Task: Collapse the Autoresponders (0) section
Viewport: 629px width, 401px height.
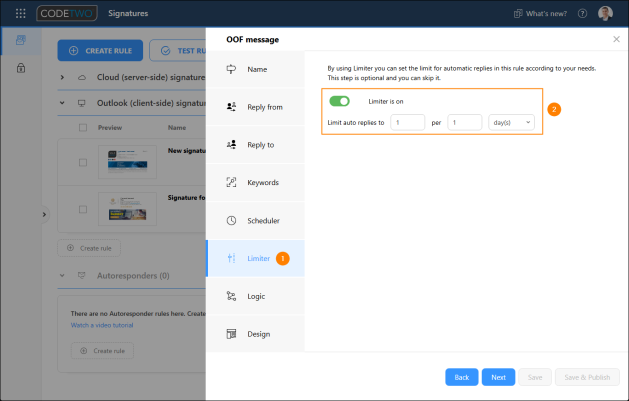Action: pyautogui.click(x=62, y=275)
